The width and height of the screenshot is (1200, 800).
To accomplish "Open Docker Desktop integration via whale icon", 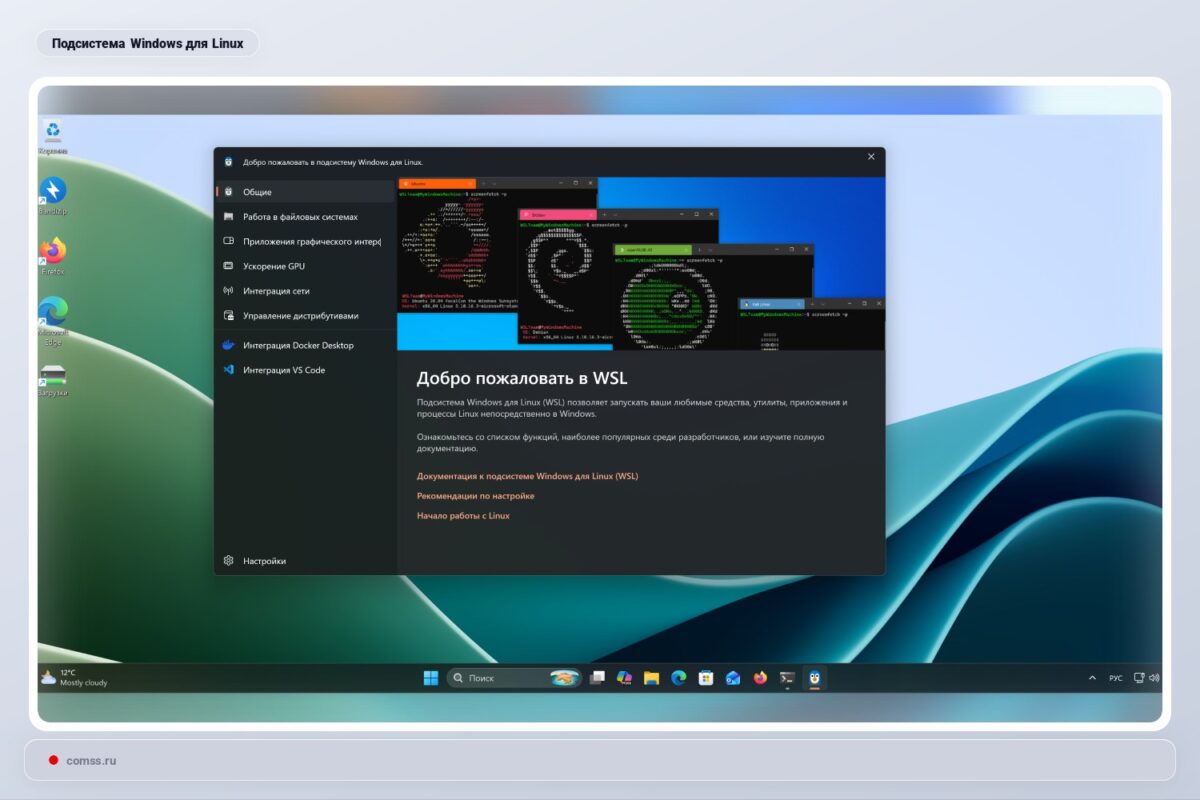I will 230,345.
